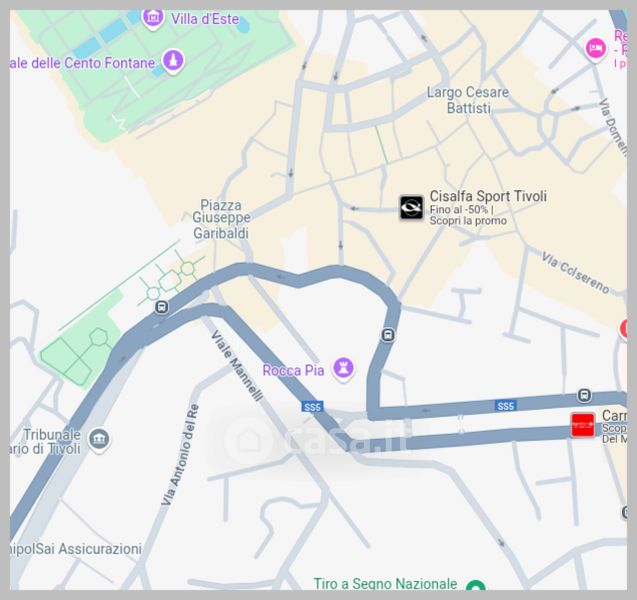The image size is (637, 600).
Task: Select the Piazza Giuseppe Garibaldi label
Action: [221, 219]
